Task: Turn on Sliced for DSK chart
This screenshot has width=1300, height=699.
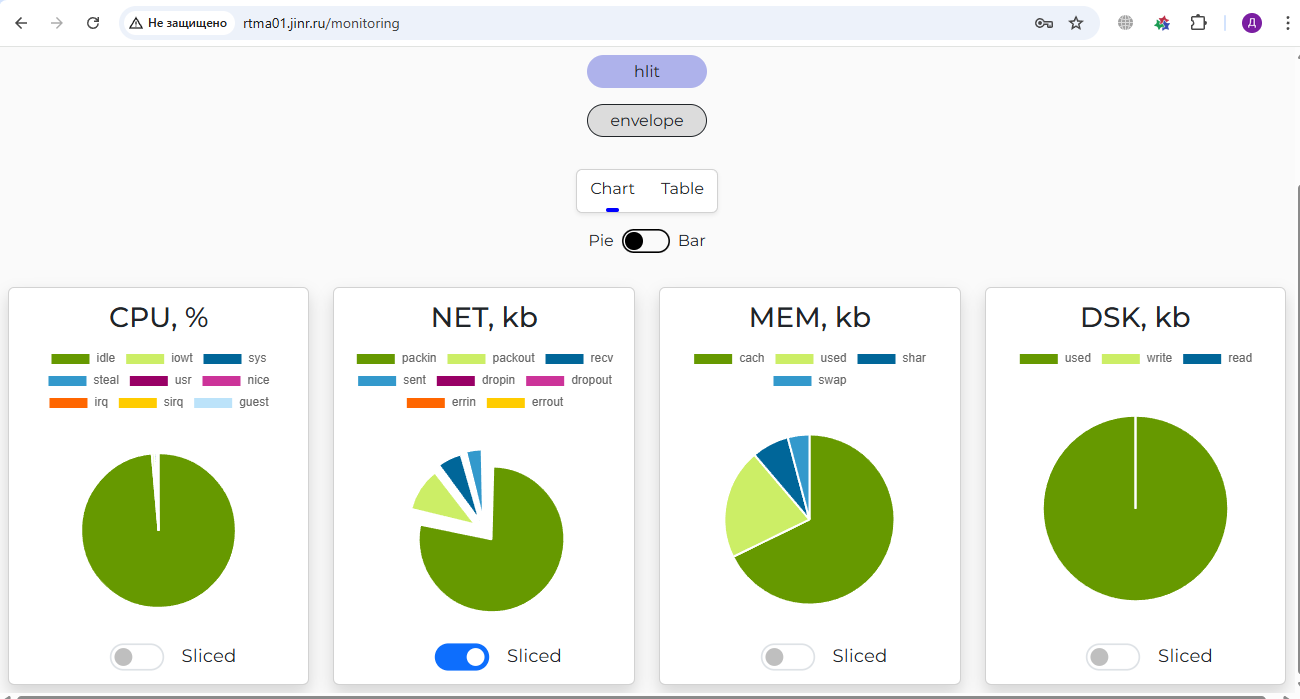Action: 1113,657
